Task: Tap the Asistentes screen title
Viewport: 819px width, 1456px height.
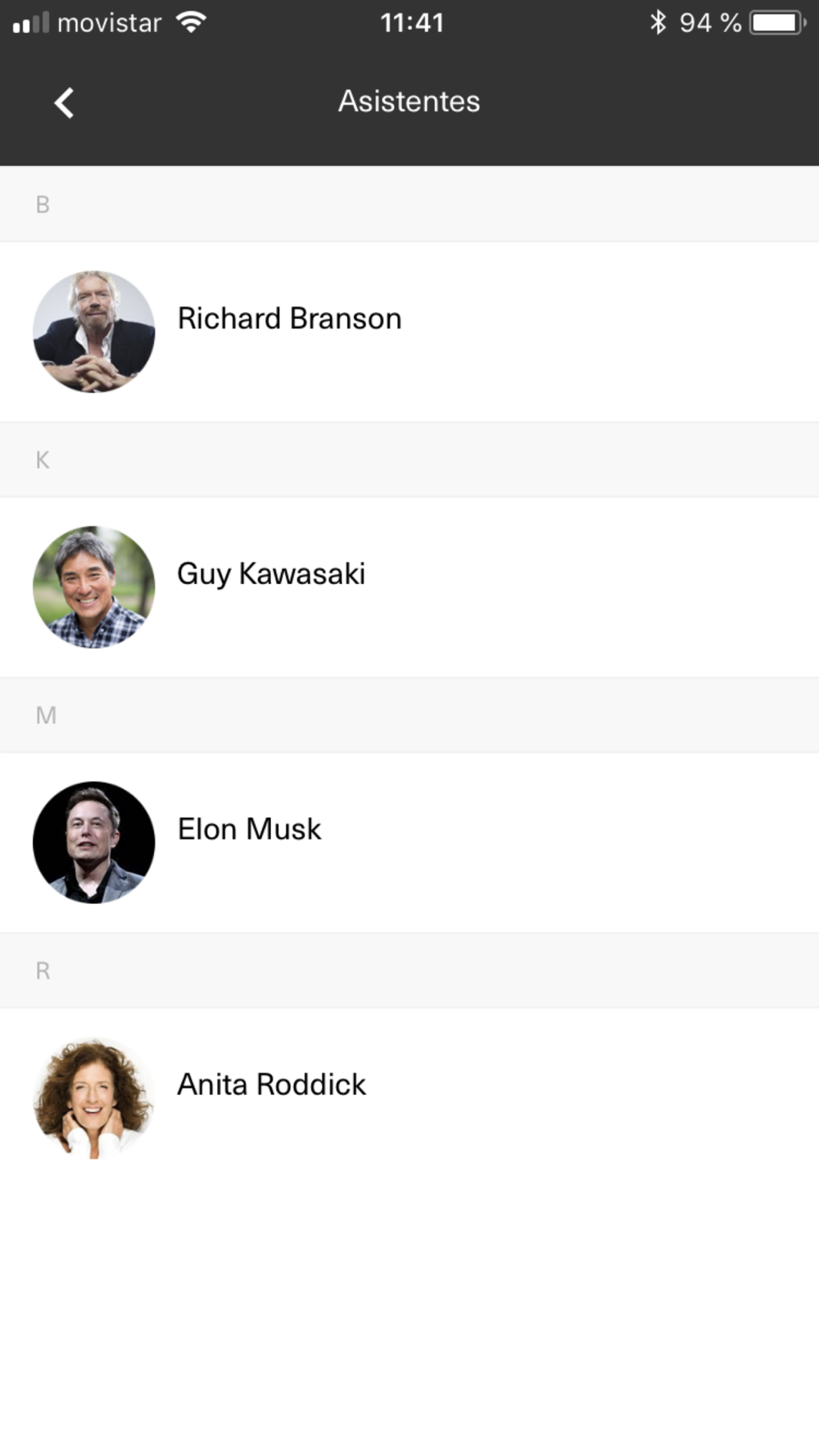Action: (409, 102)
